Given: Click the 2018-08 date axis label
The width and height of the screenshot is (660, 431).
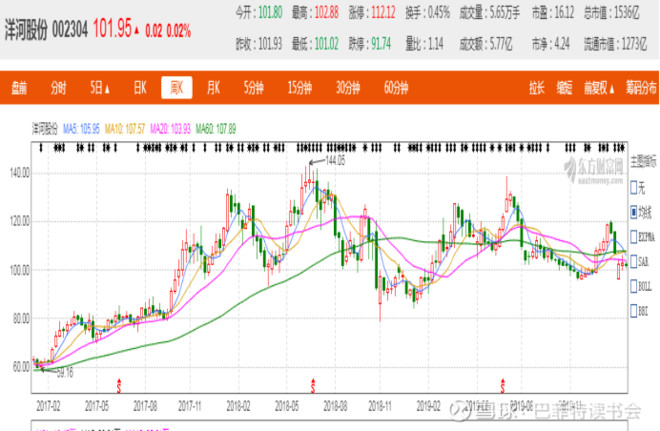Looking at the screenshot, I should point(335,406).
